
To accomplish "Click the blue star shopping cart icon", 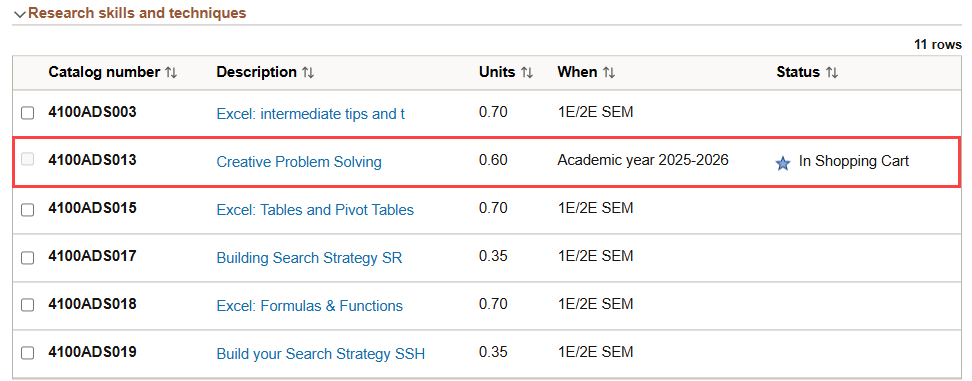I will click(x=783, y=163).
